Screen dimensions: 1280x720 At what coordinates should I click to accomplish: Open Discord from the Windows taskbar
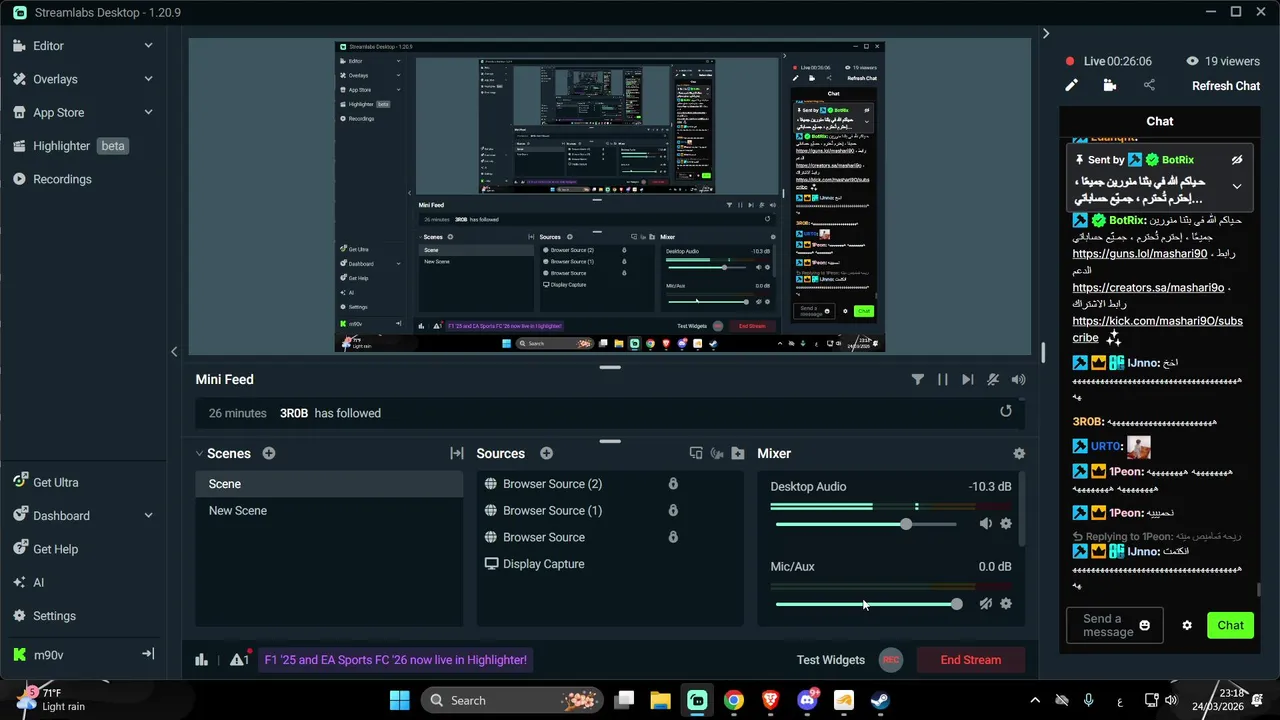tap(807, 700)
